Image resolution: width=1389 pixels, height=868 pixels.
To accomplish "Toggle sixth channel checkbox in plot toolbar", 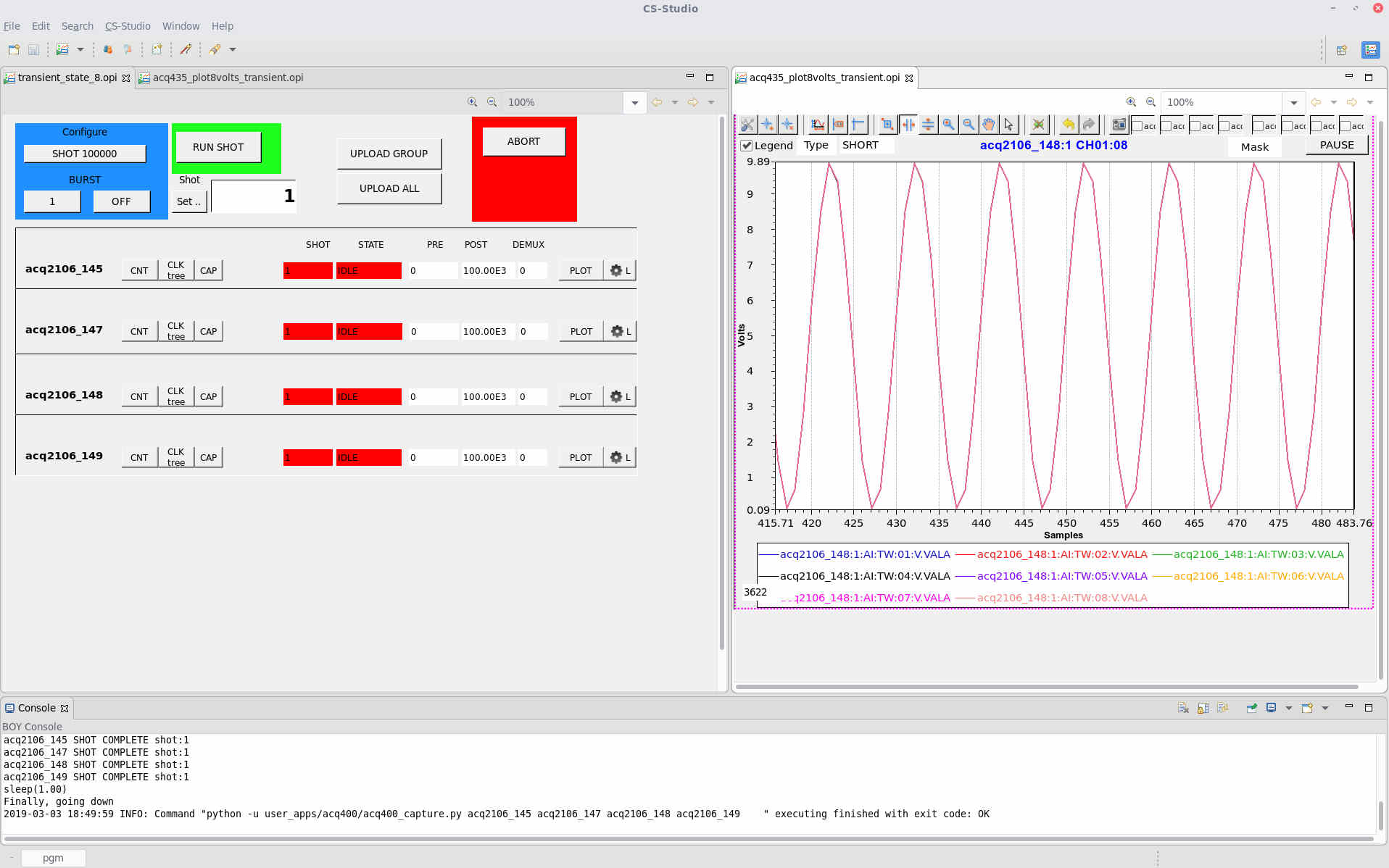I will pyautogui.click(x=1288, y=126).
